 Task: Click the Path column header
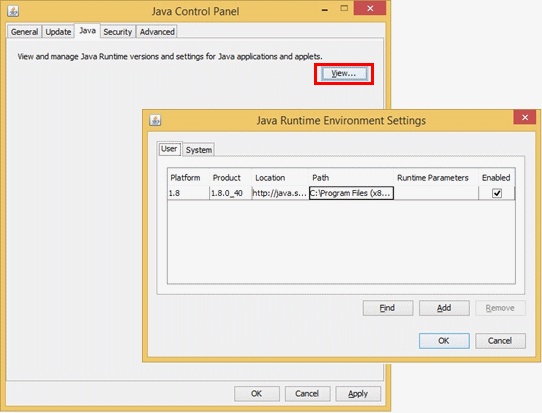pyautogui.click(x=351, y=178)
